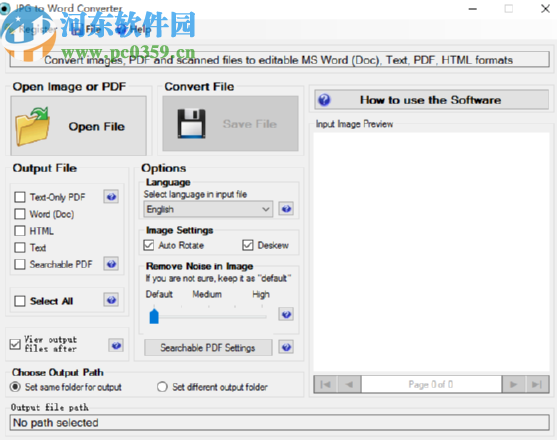Click the help icon beside Searchable PDF checkbox
This screenshot has height=440, width=557.
pos(112,264)
